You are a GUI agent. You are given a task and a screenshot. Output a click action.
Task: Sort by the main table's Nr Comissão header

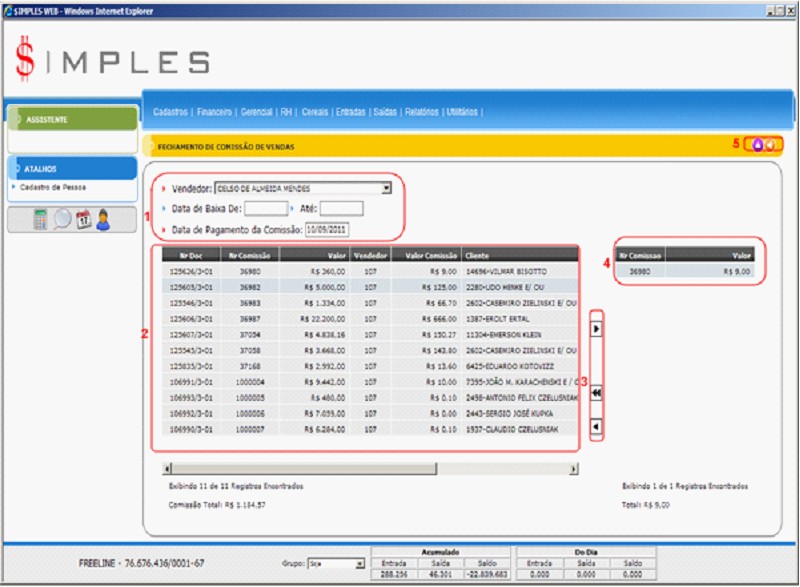coord(249,256)
